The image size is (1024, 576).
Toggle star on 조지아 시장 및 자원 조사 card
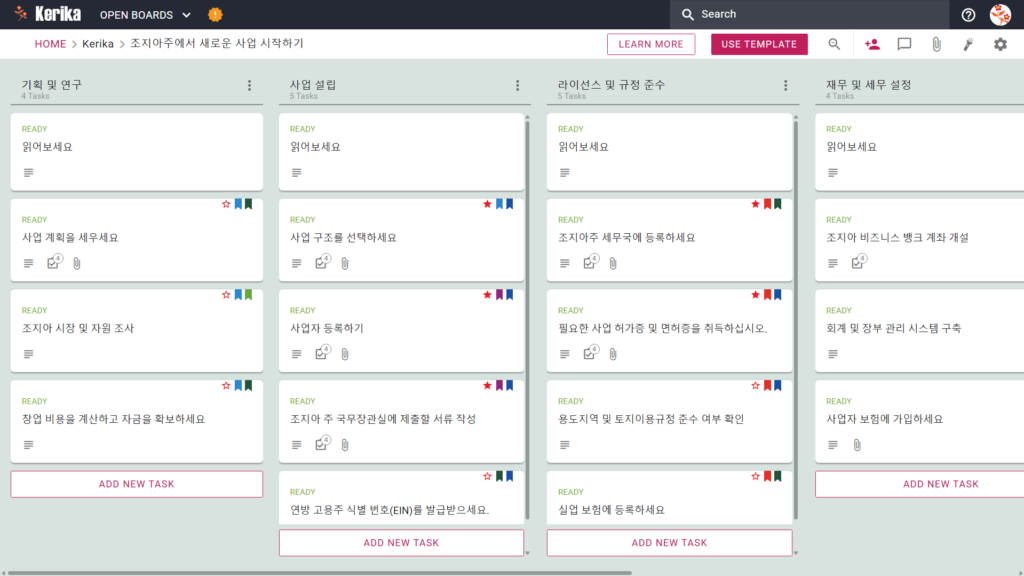pos(226,295)
